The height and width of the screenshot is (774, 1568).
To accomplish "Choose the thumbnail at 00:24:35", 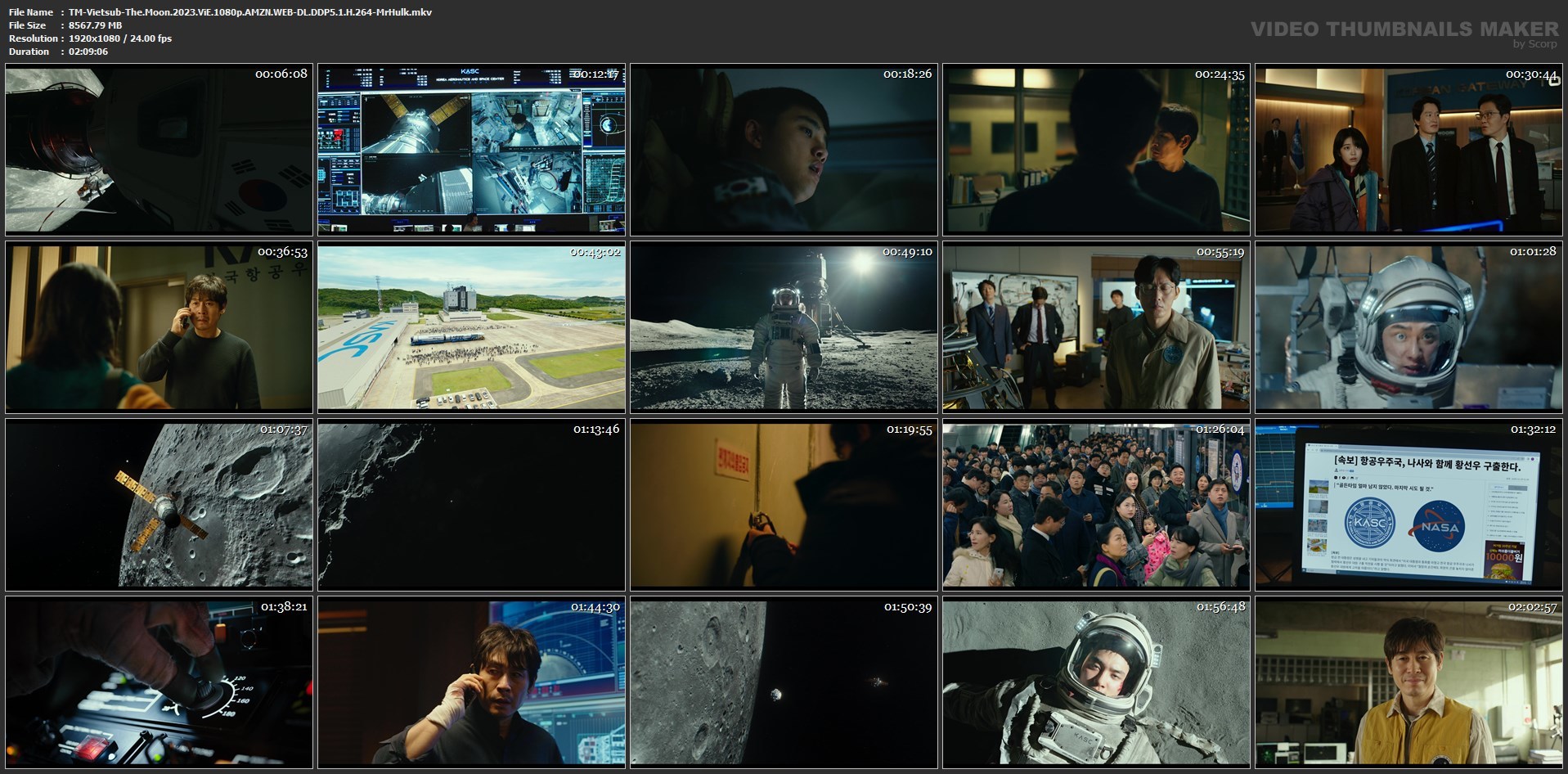I will [1096, 149].
